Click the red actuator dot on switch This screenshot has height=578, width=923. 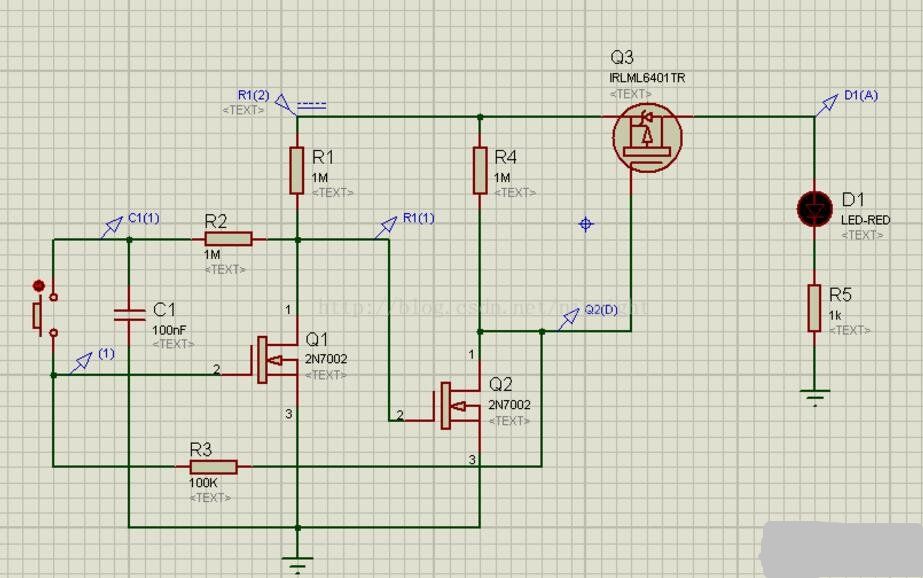coord(39,286)
